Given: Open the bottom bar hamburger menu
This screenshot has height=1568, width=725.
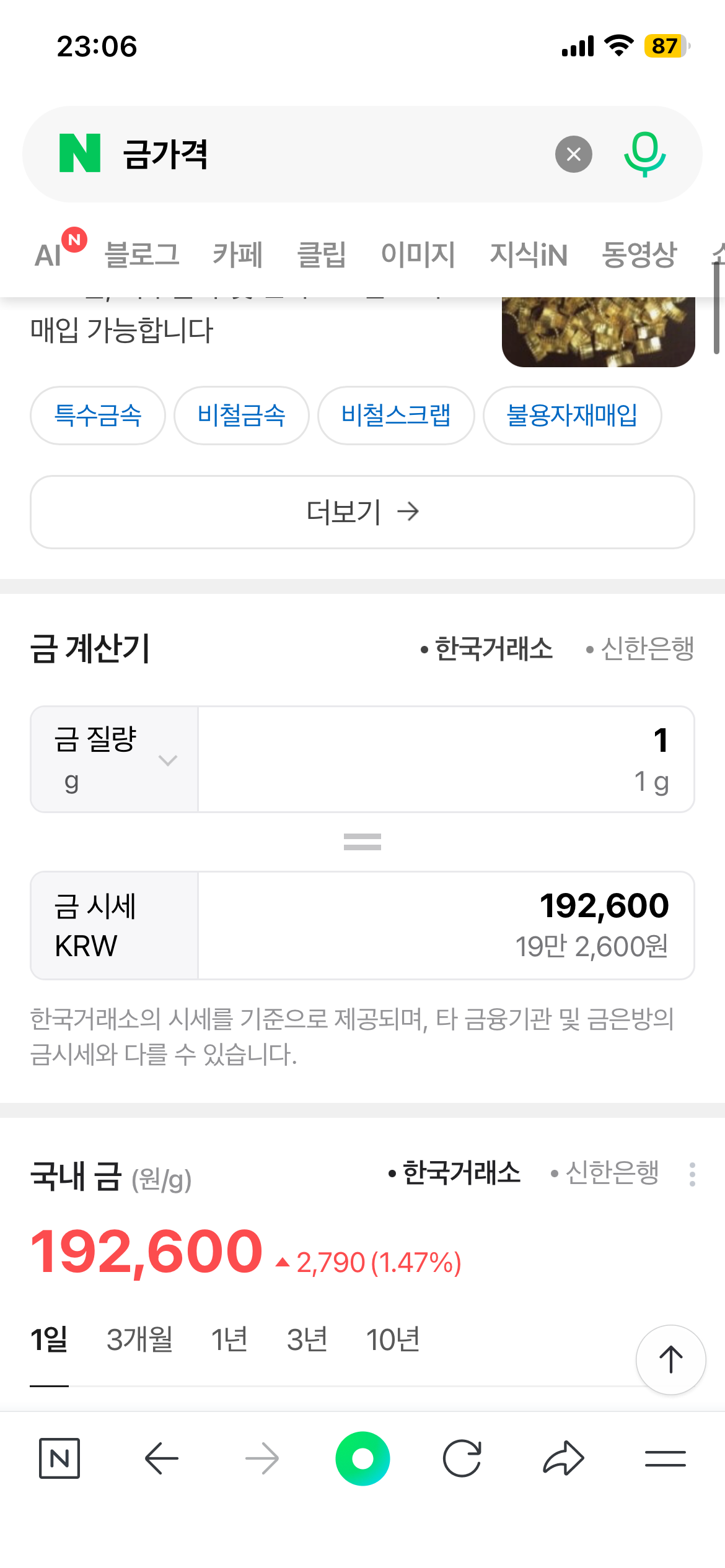Looking at the screenshot, I should coord(666,1458).
